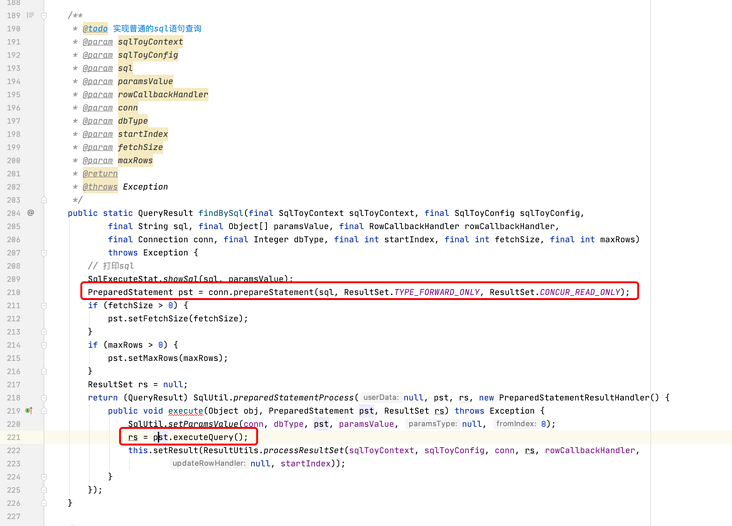Fold the method body at 'throws Exception {'

pyautogui.click(x=44, y=252)
